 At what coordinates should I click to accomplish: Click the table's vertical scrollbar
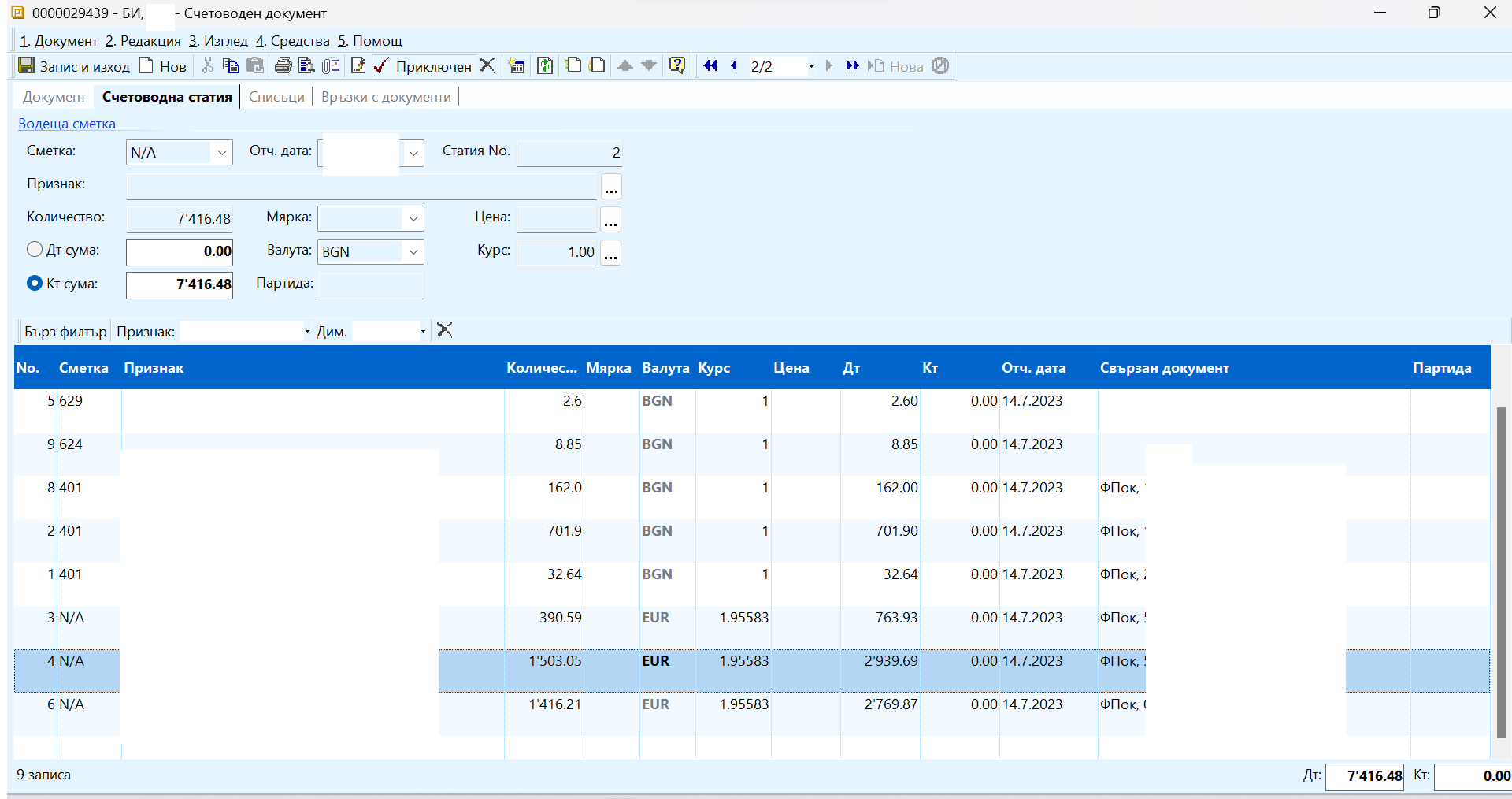point(1500,571)
